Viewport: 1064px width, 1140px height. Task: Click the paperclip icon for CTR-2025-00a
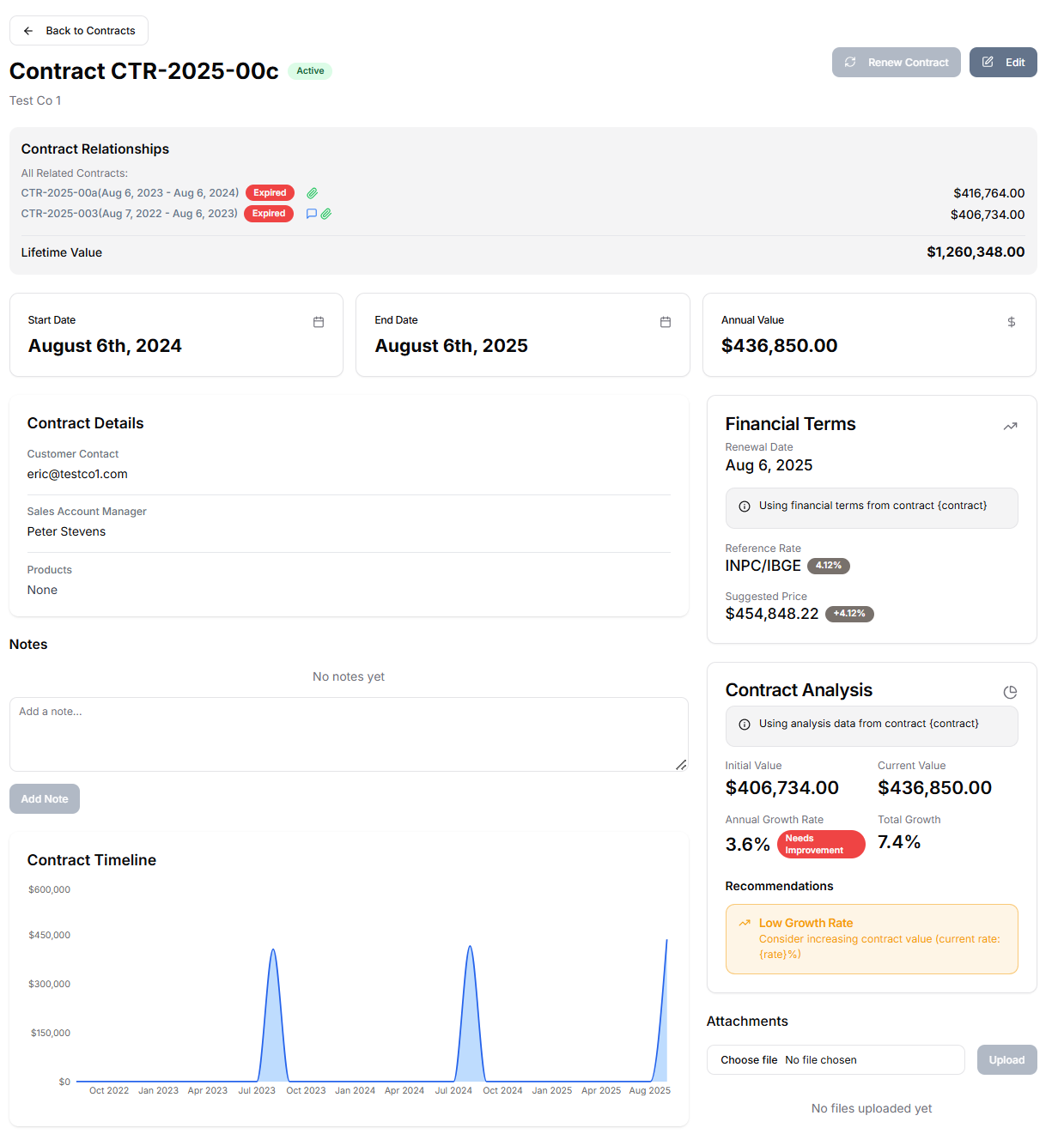[313, 193]
